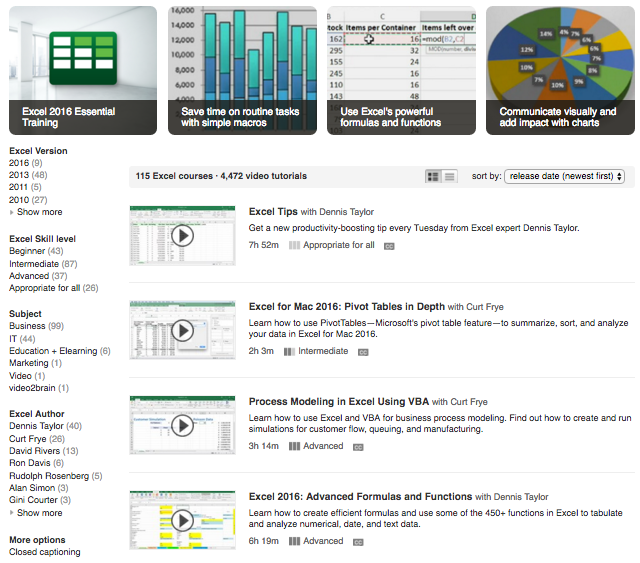Open the sort by release date dropdown
This screenshot has width=640, height=563.
(x=565, y=176)
